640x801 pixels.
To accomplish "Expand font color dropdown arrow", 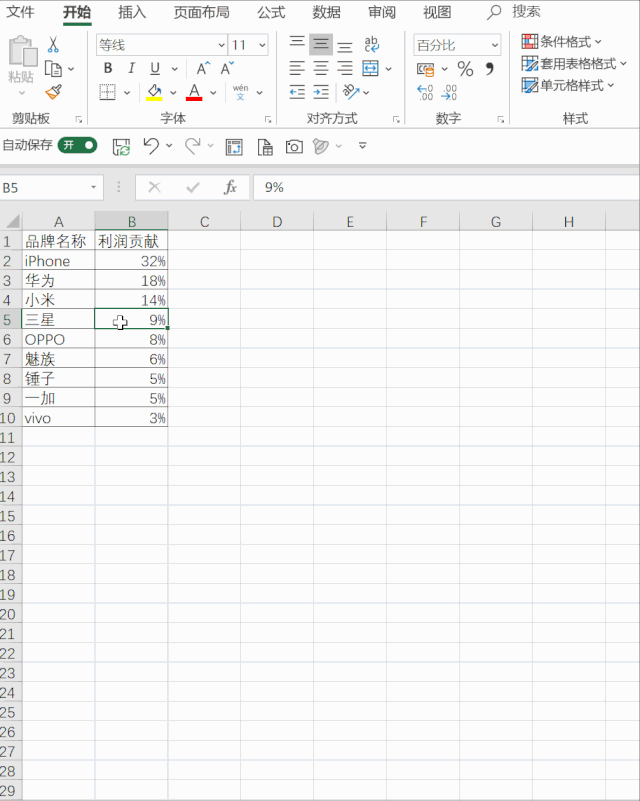I will click(213, 93).
